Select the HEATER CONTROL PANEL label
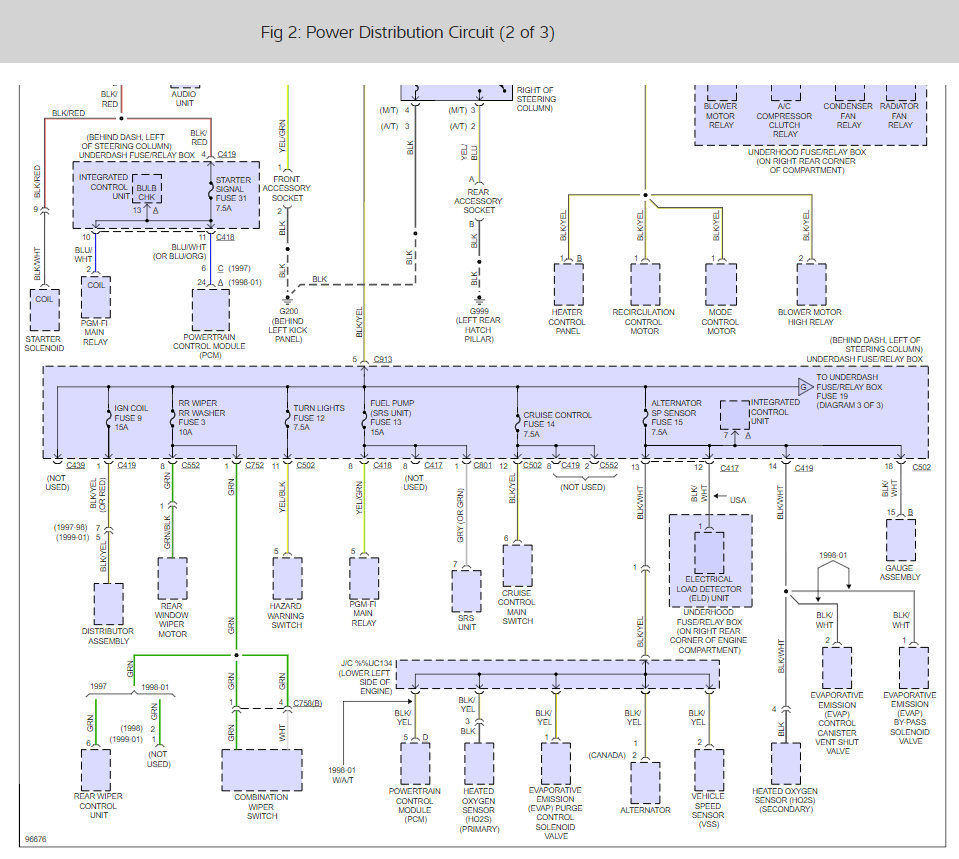The image size is (959, 859). 567,322
